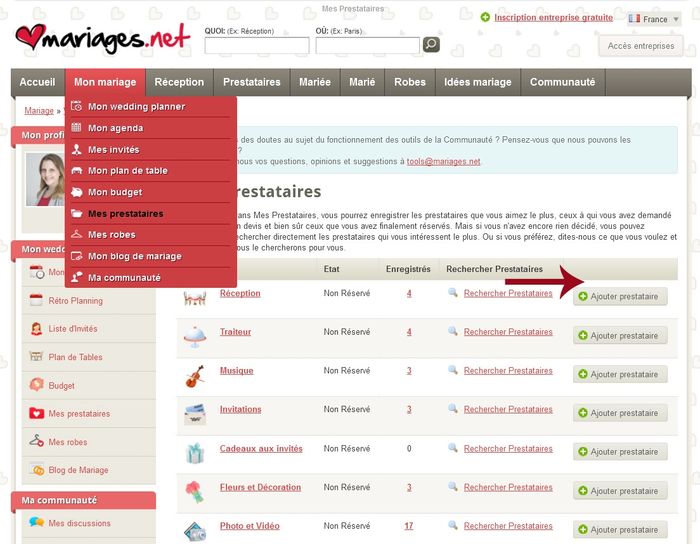Open the Prestataires navigation tab
The height and width of the screenshot is (544, 700).
point(252,82)
